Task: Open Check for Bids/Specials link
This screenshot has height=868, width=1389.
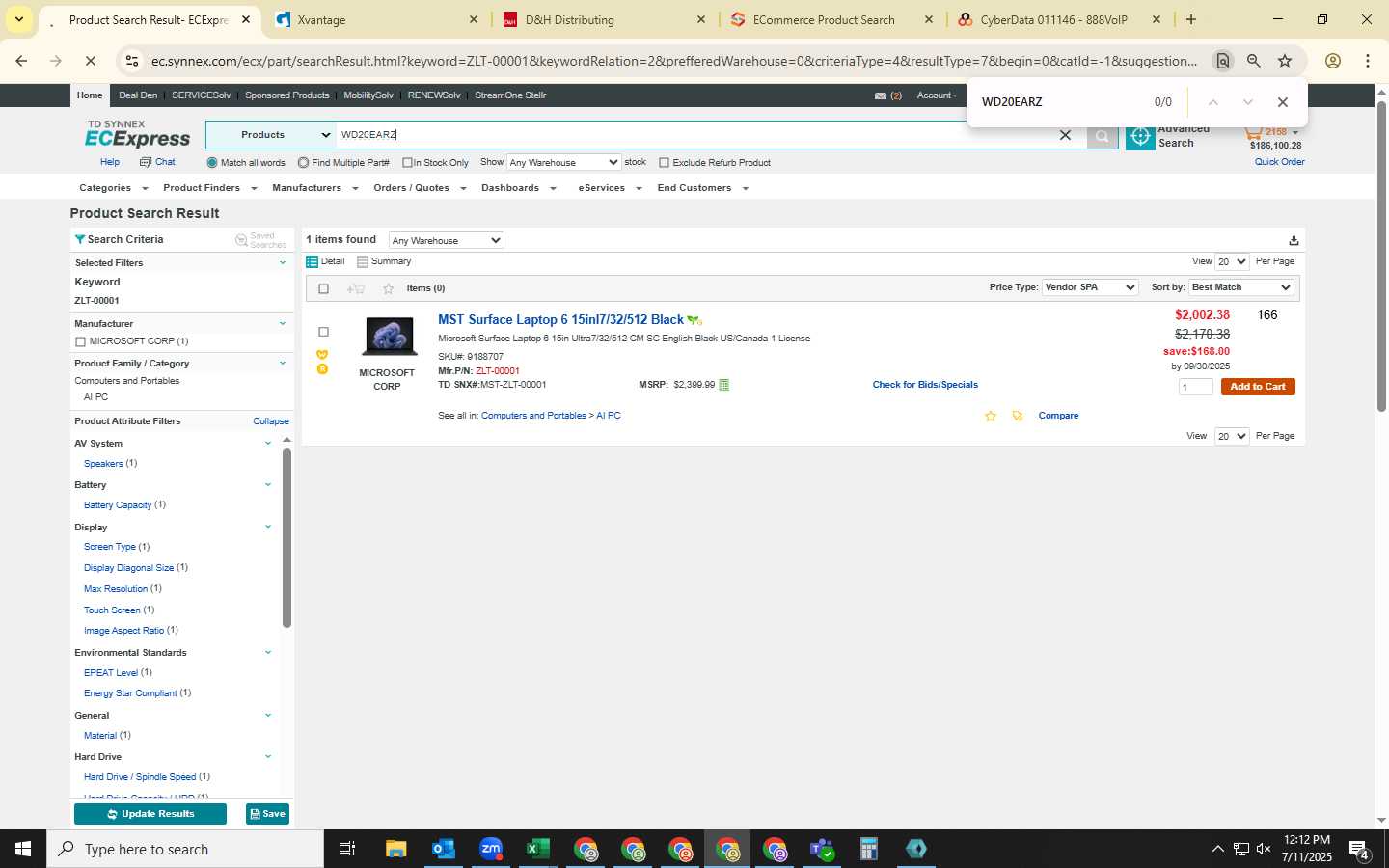Action: click(925, 385)
